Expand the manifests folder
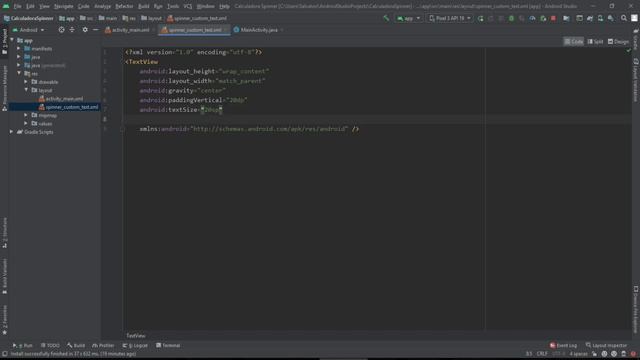Viewport: 640px width, 360px height. [19, 49]
